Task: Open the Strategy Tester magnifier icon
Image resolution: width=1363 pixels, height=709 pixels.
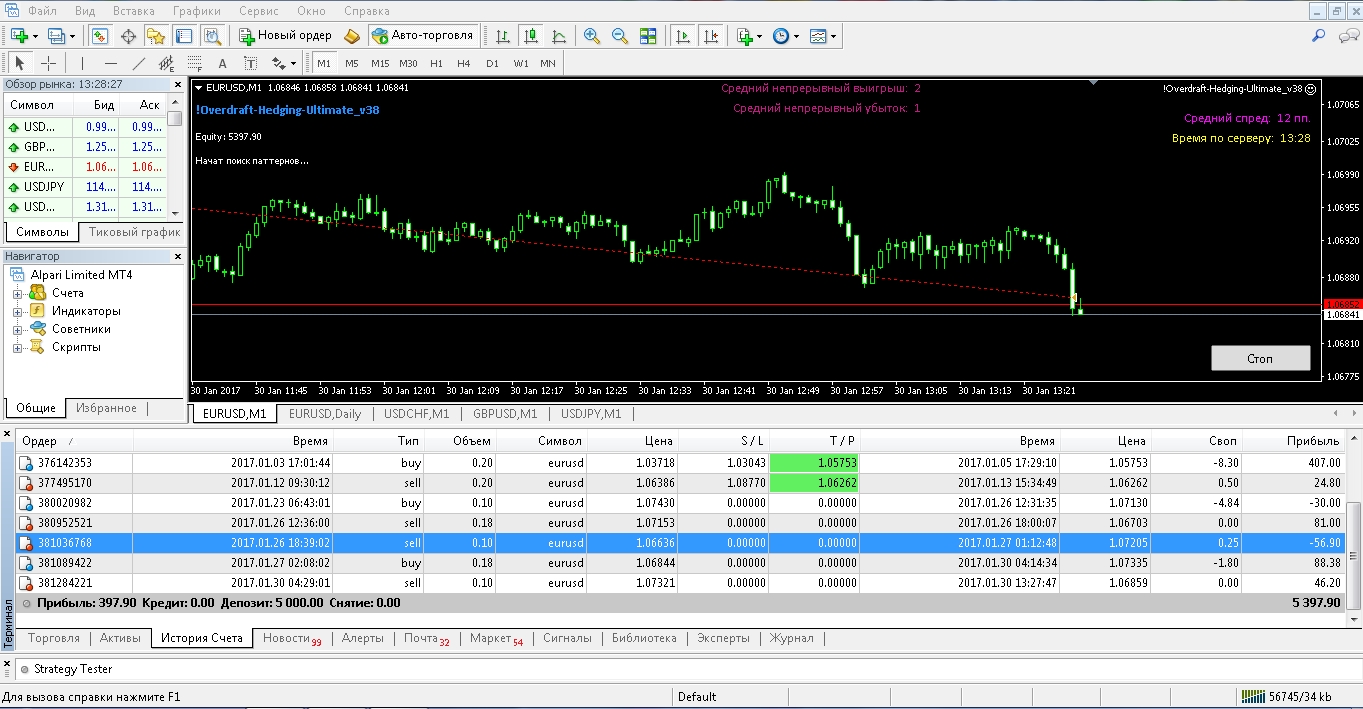Action: click(x=211, y=36)
